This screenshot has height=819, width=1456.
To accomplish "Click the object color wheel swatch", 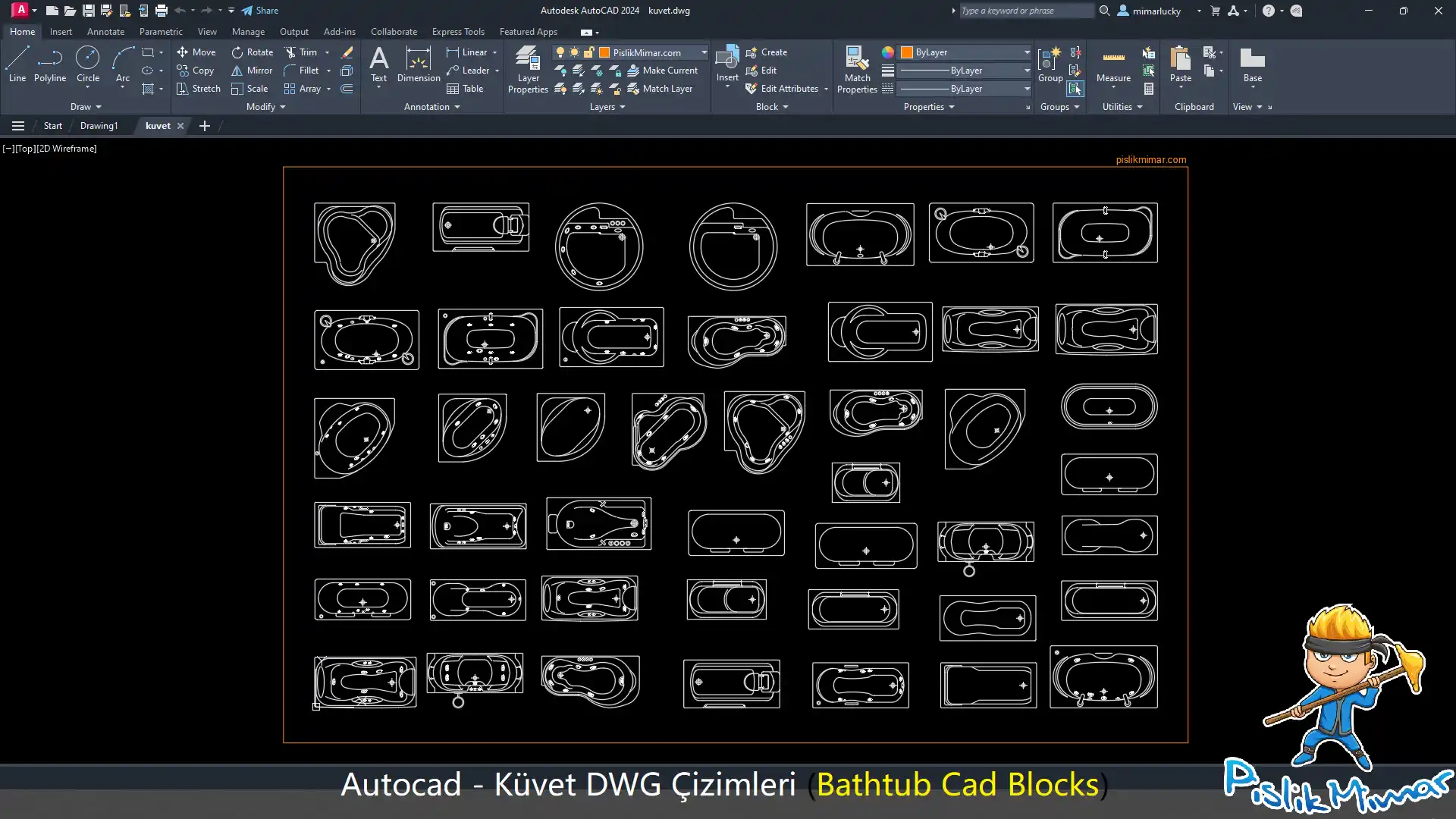I will click(x=888, y=52).
